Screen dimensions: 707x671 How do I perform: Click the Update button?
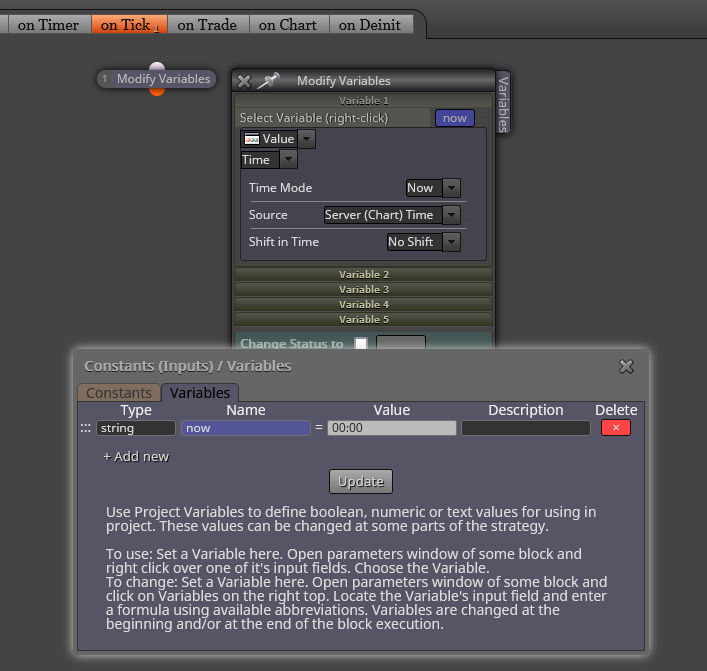tap(361, 482)
